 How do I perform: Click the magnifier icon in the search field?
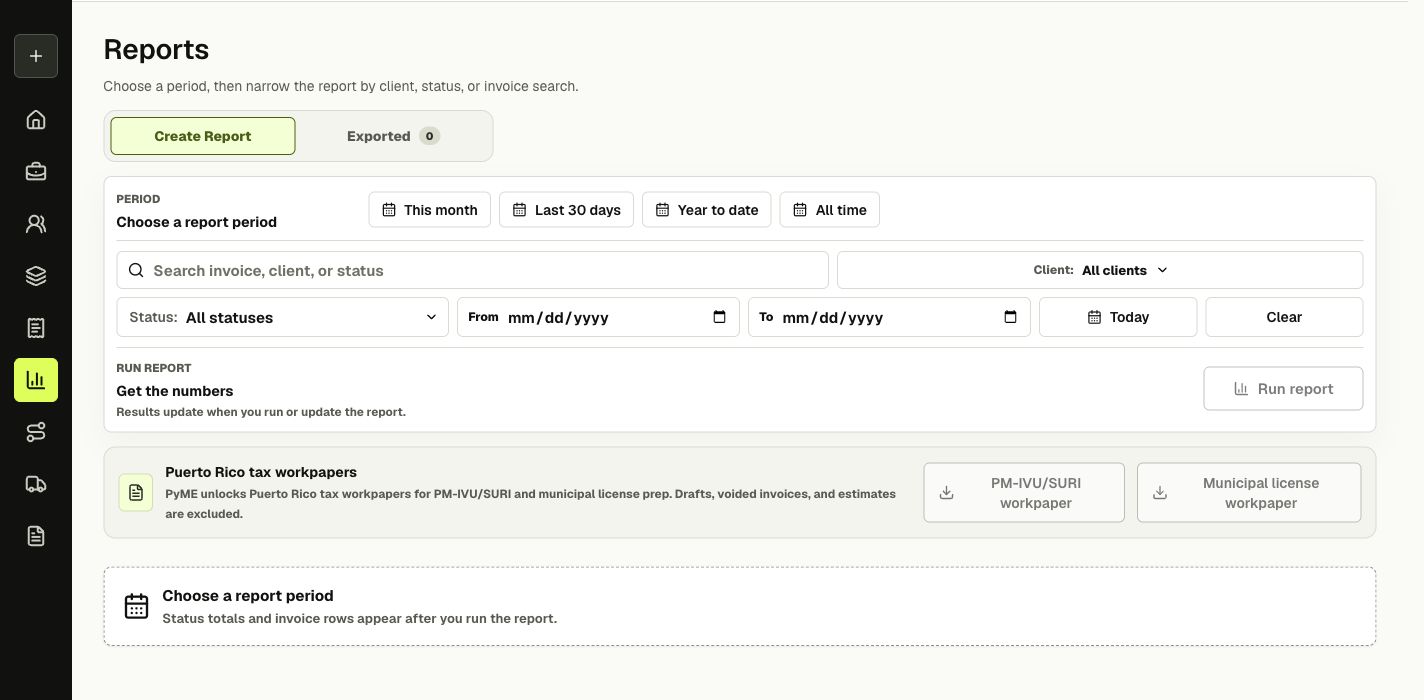pyautogui.click(x=136, y=270)
